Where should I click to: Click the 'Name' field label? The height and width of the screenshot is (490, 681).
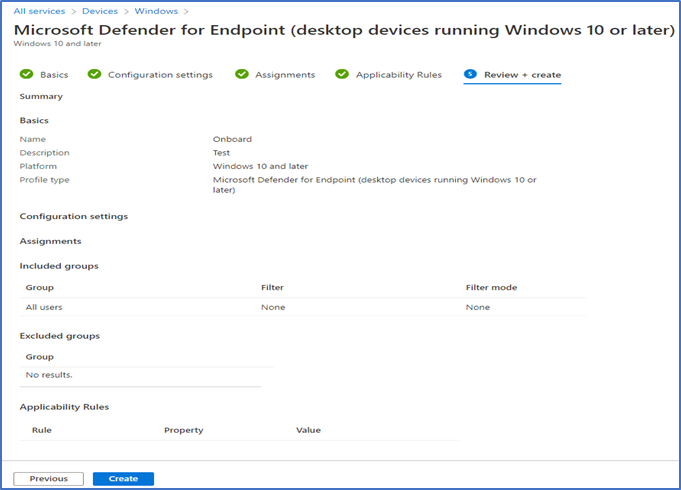[x=33, y=139]
